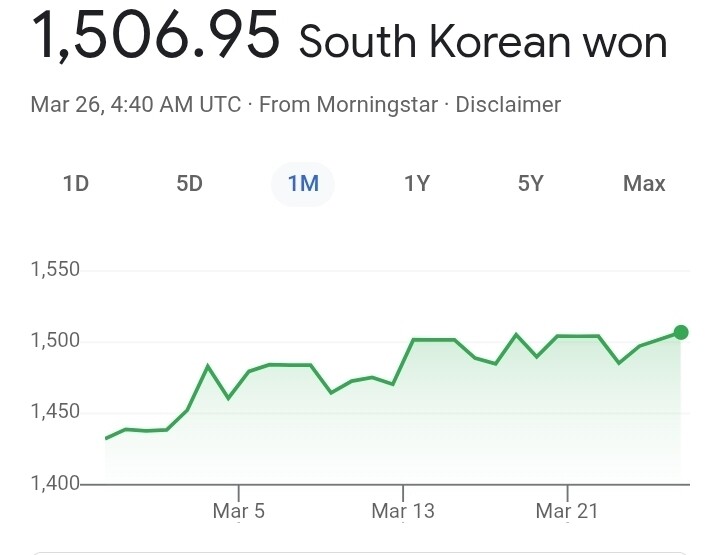Viewport: 720px width, 555px height.
Task: Switch chart to 1D range
Action: 76,184
